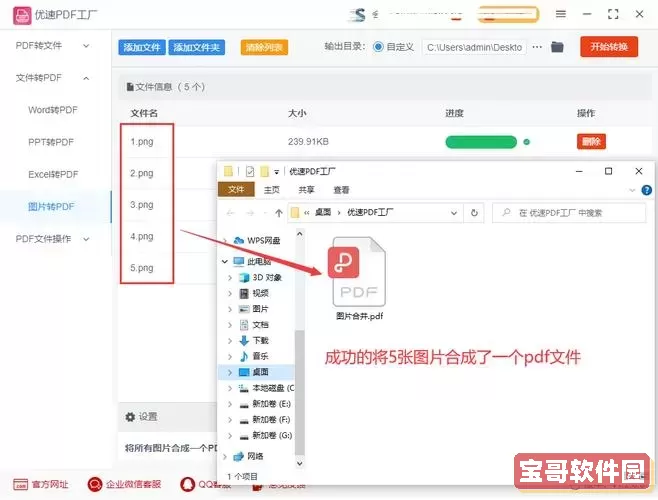Select Word转PDF in the sidebar
This screenshot has height=500, width=658.
click(53, 110)
